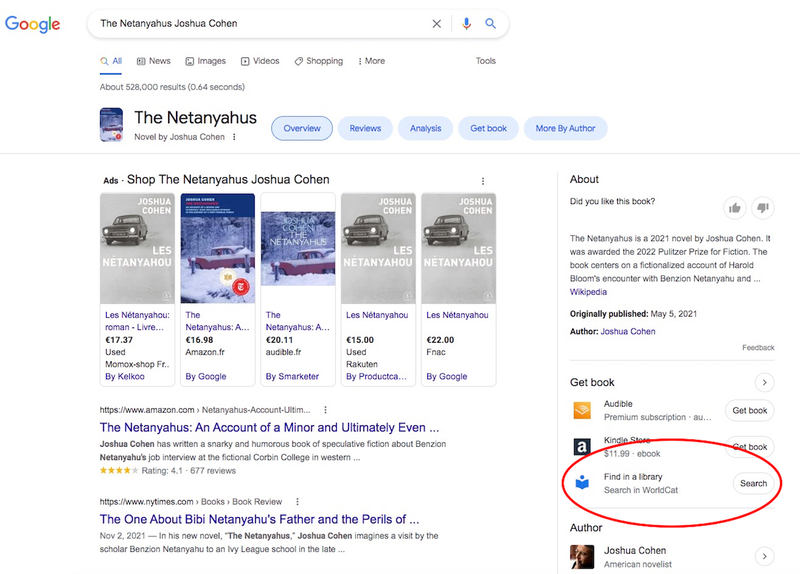
Task: Expand the Get book section arrow
Action: pyautogui.click(x=764, y=382)
